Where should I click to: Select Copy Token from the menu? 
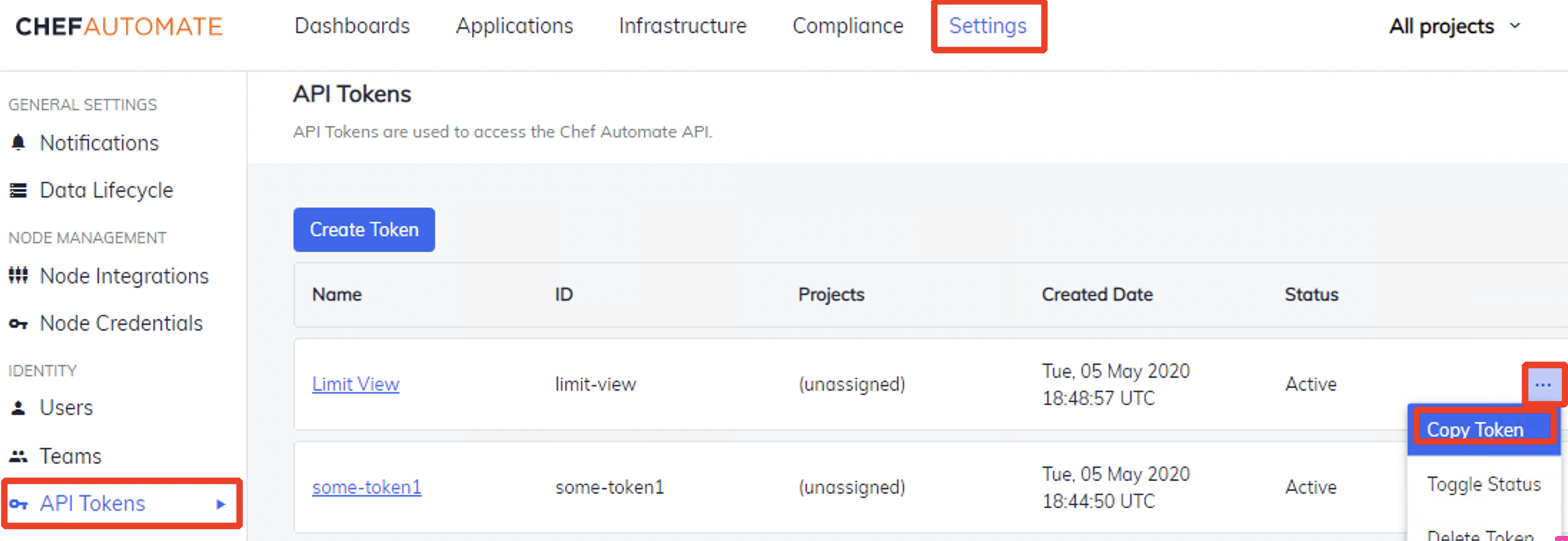[1475, 429]
